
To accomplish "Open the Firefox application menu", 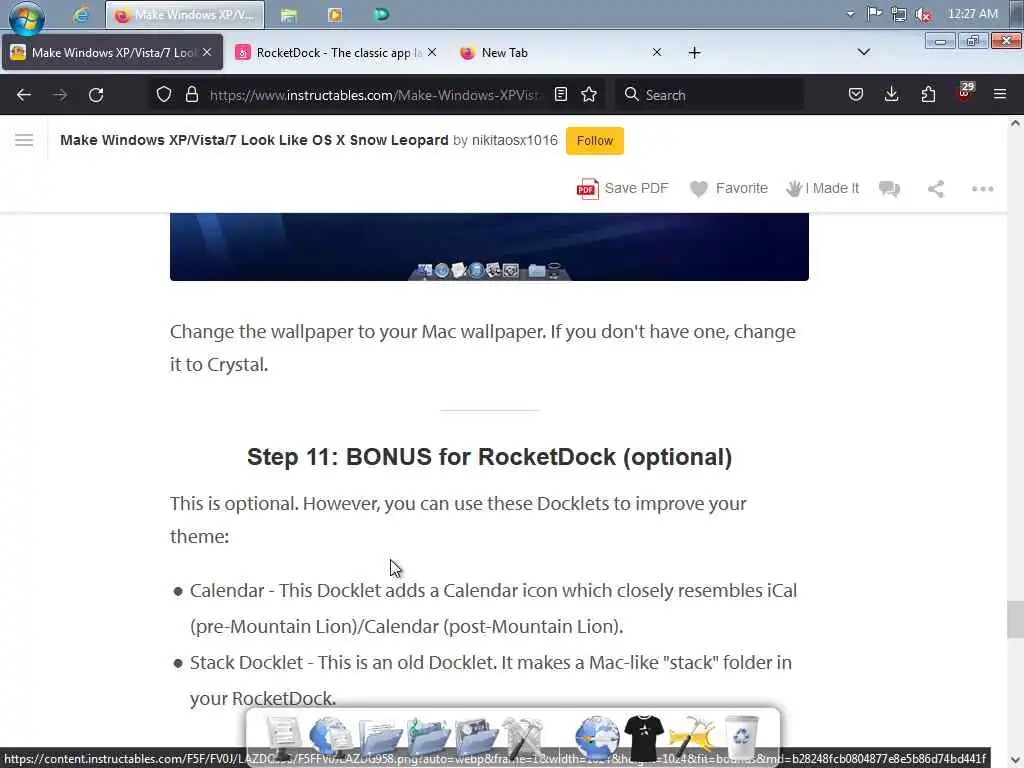I will 1000,95.
